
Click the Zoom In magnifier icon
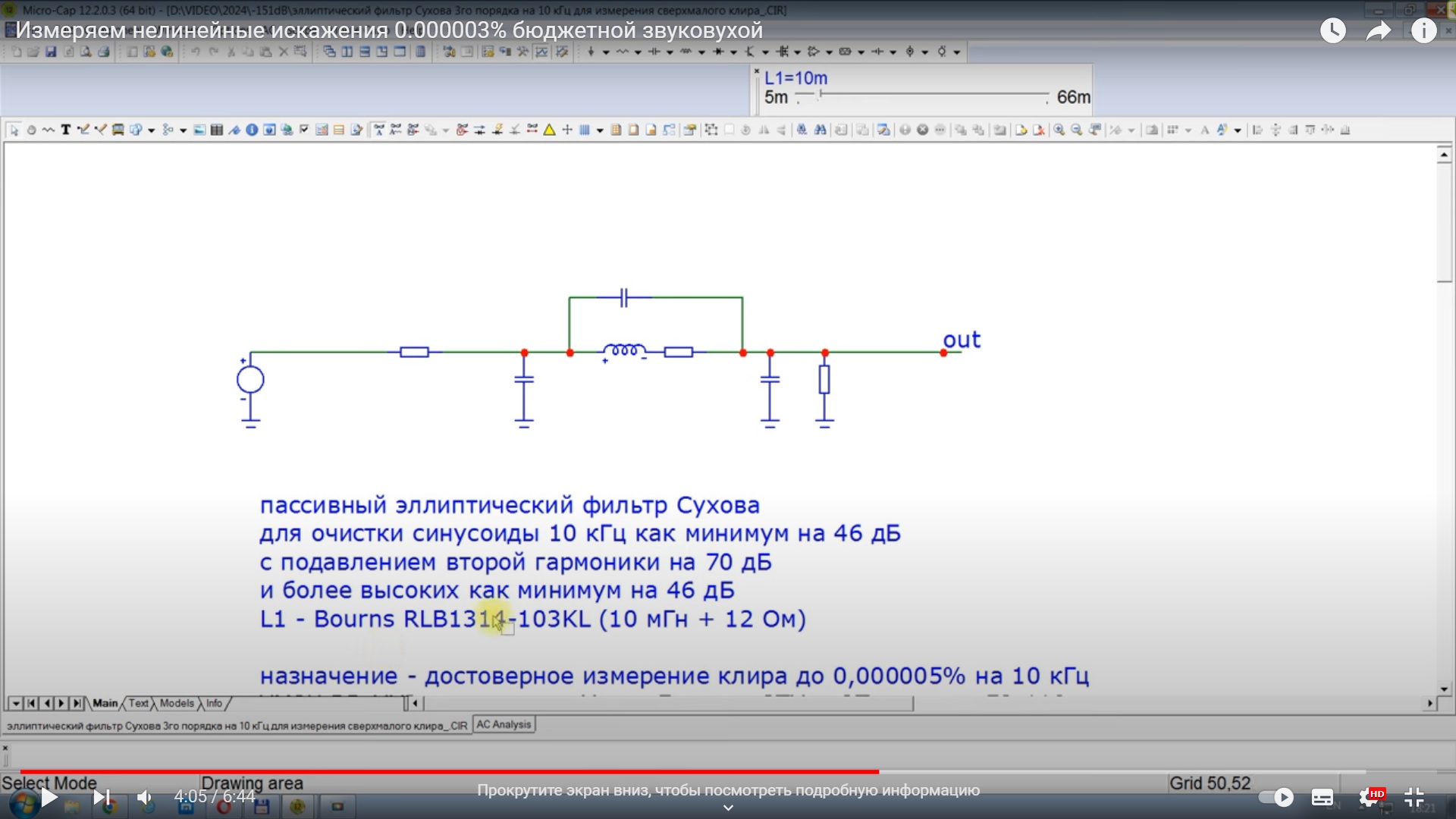click(1059, 130)
